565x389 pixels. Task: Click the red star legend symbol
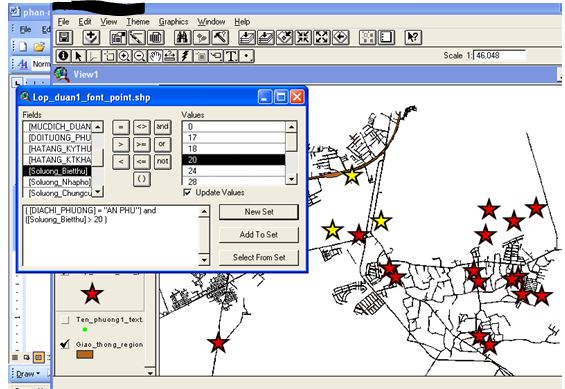point(92,293)
